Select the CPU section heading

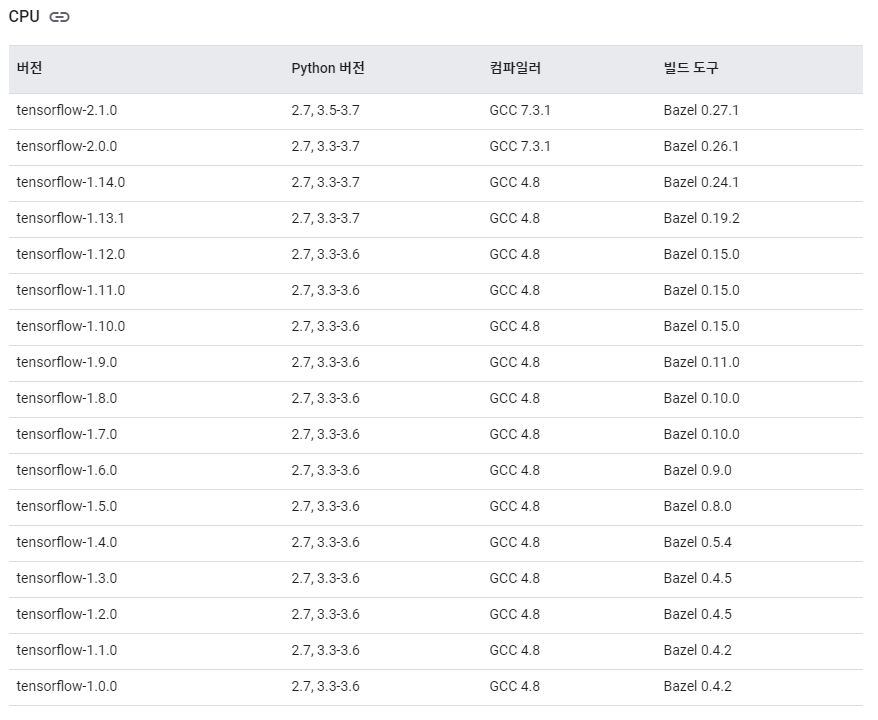click(24, 17)
